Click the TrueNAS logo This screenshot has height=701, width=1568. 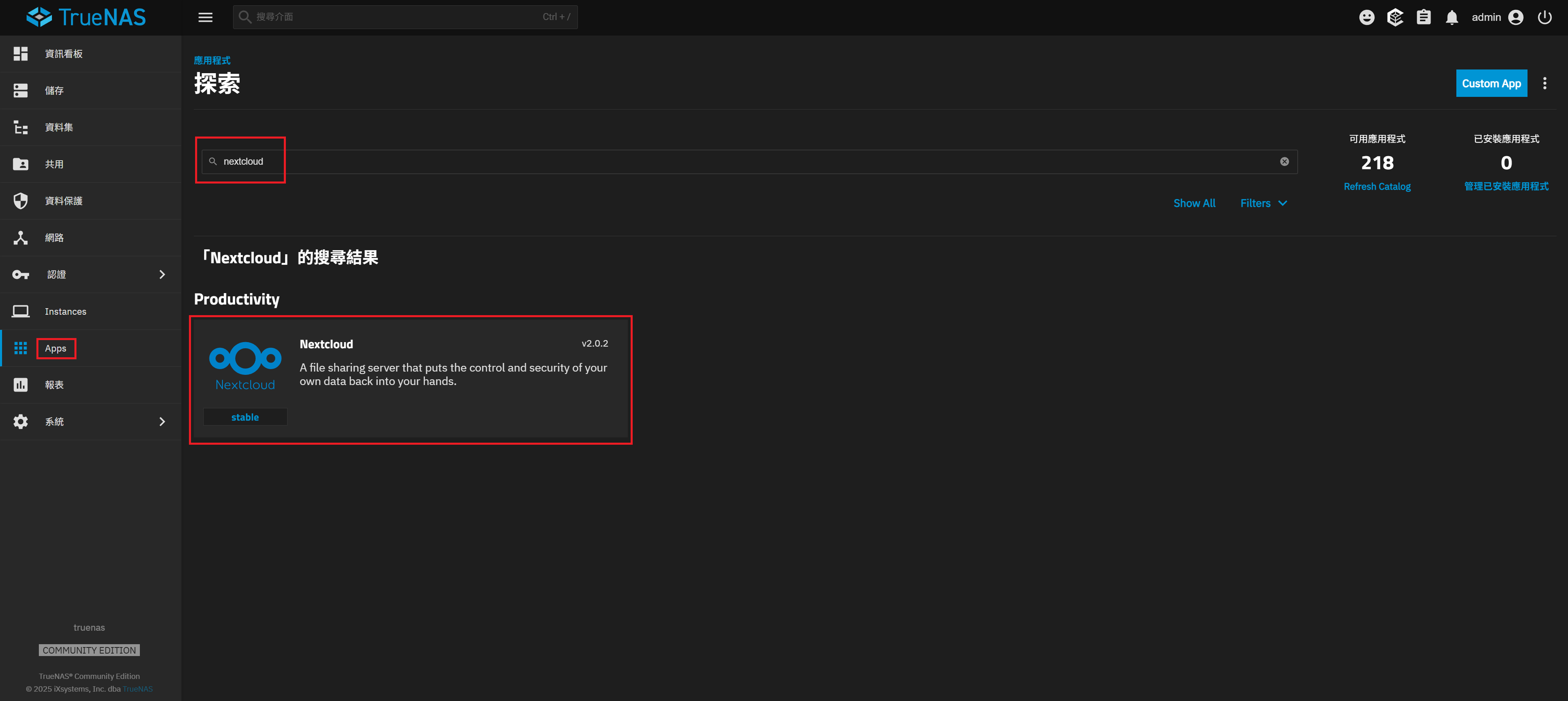pos(86,17)
